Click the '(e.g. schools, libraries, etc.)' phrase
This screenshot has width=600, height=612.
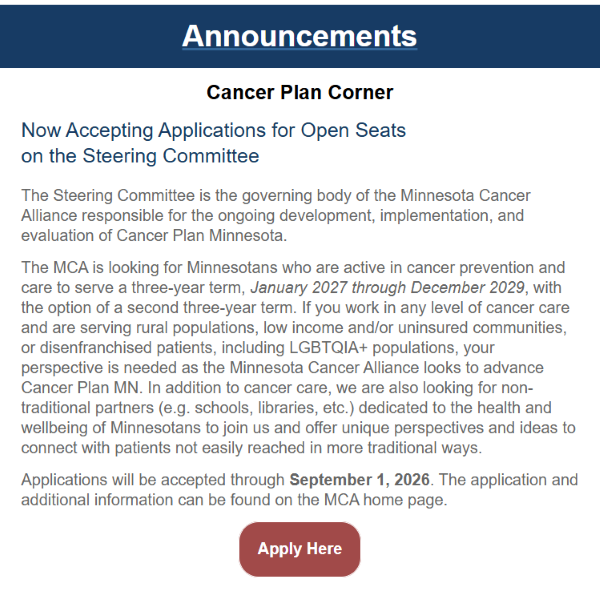pyautogui.click(x=256, y=407)
